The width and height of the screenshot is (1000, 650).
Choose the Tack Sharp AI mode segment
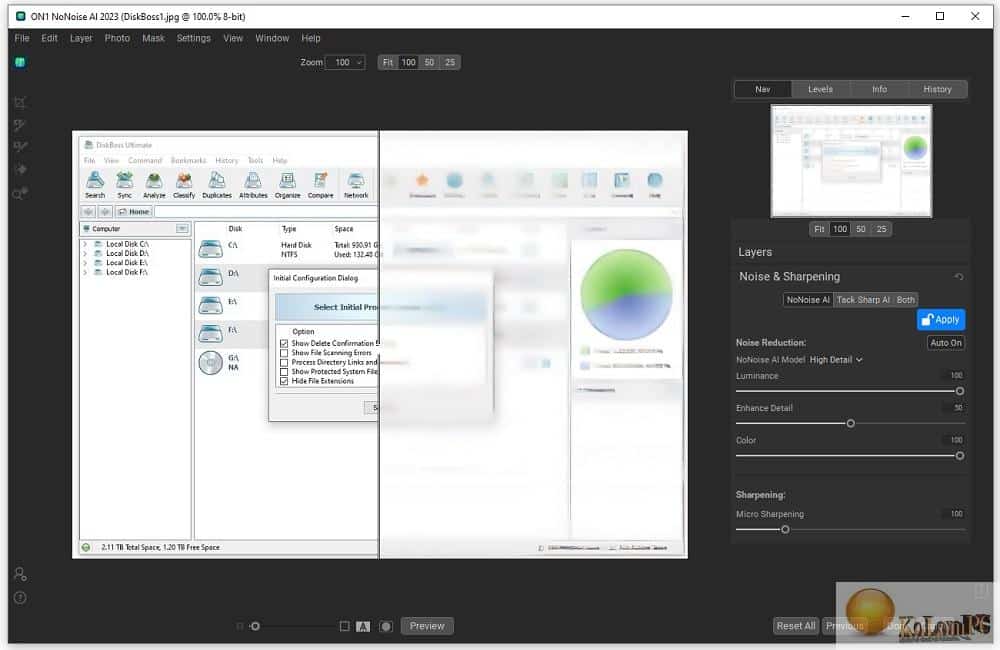863,300
